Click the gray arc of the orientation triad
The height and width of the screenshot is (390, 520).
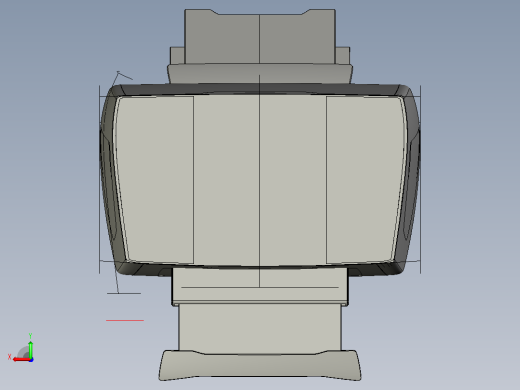point(23,352)
